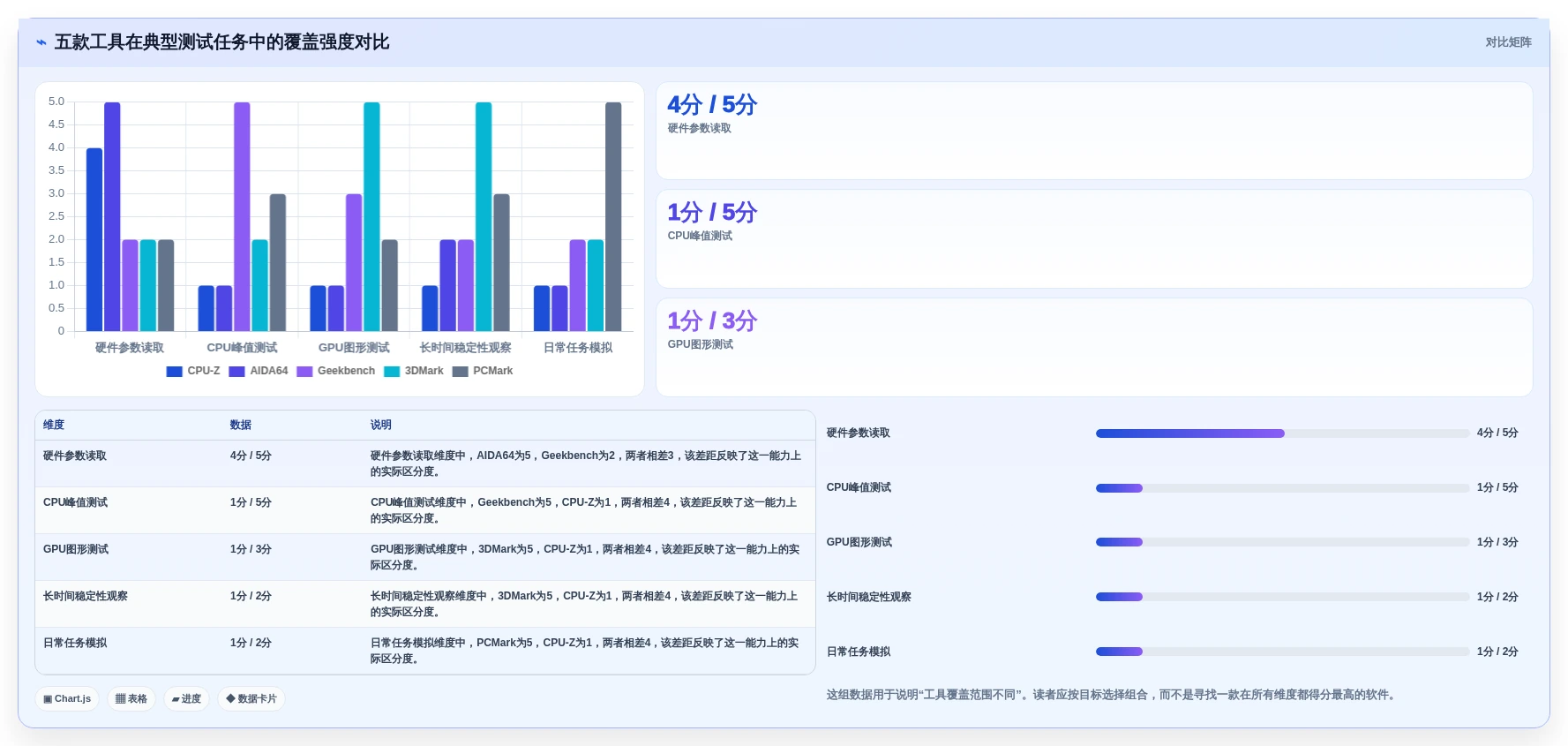Click the CPU峰值测试 progress bar
The image size is (1568, 746).
1282,488
